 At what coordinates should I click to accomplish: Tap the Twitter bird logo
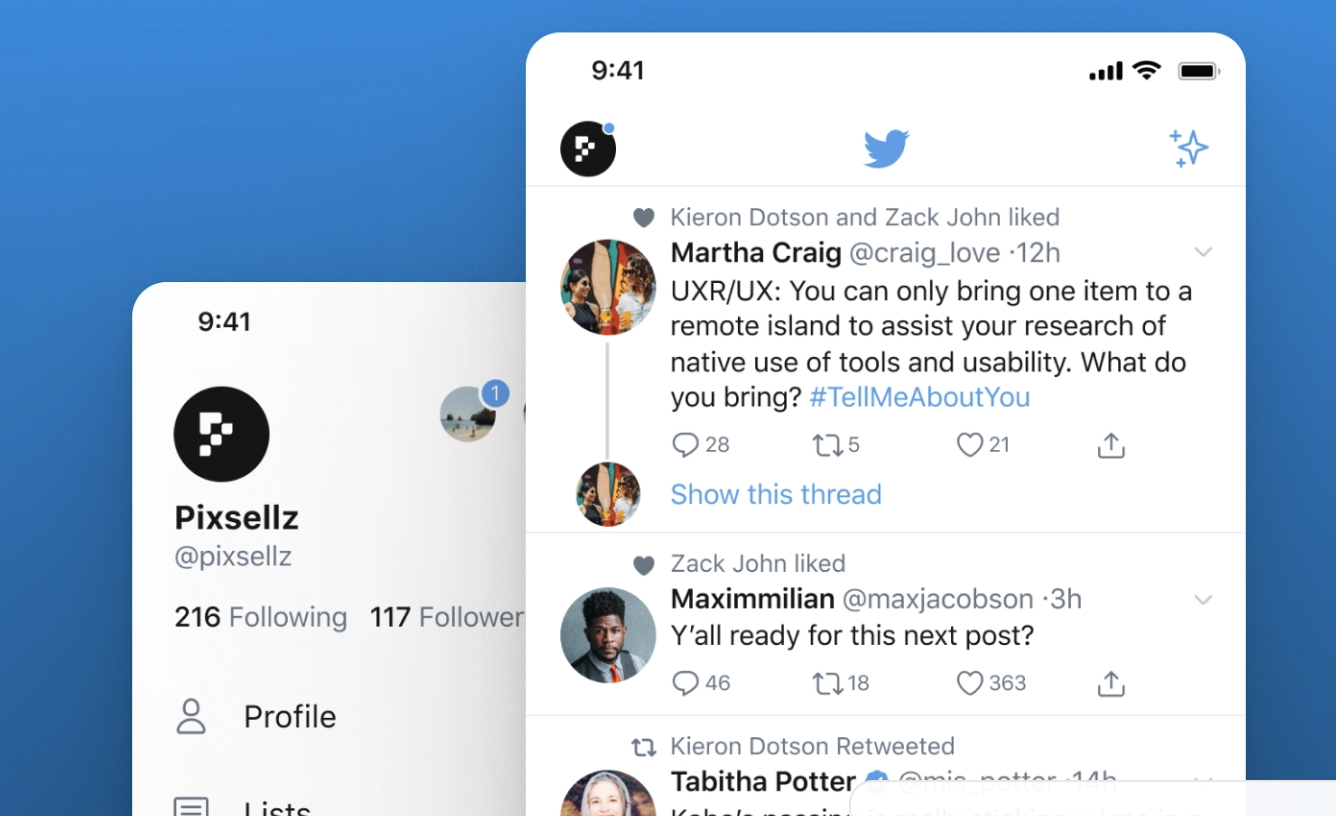[x=886, y=149]
